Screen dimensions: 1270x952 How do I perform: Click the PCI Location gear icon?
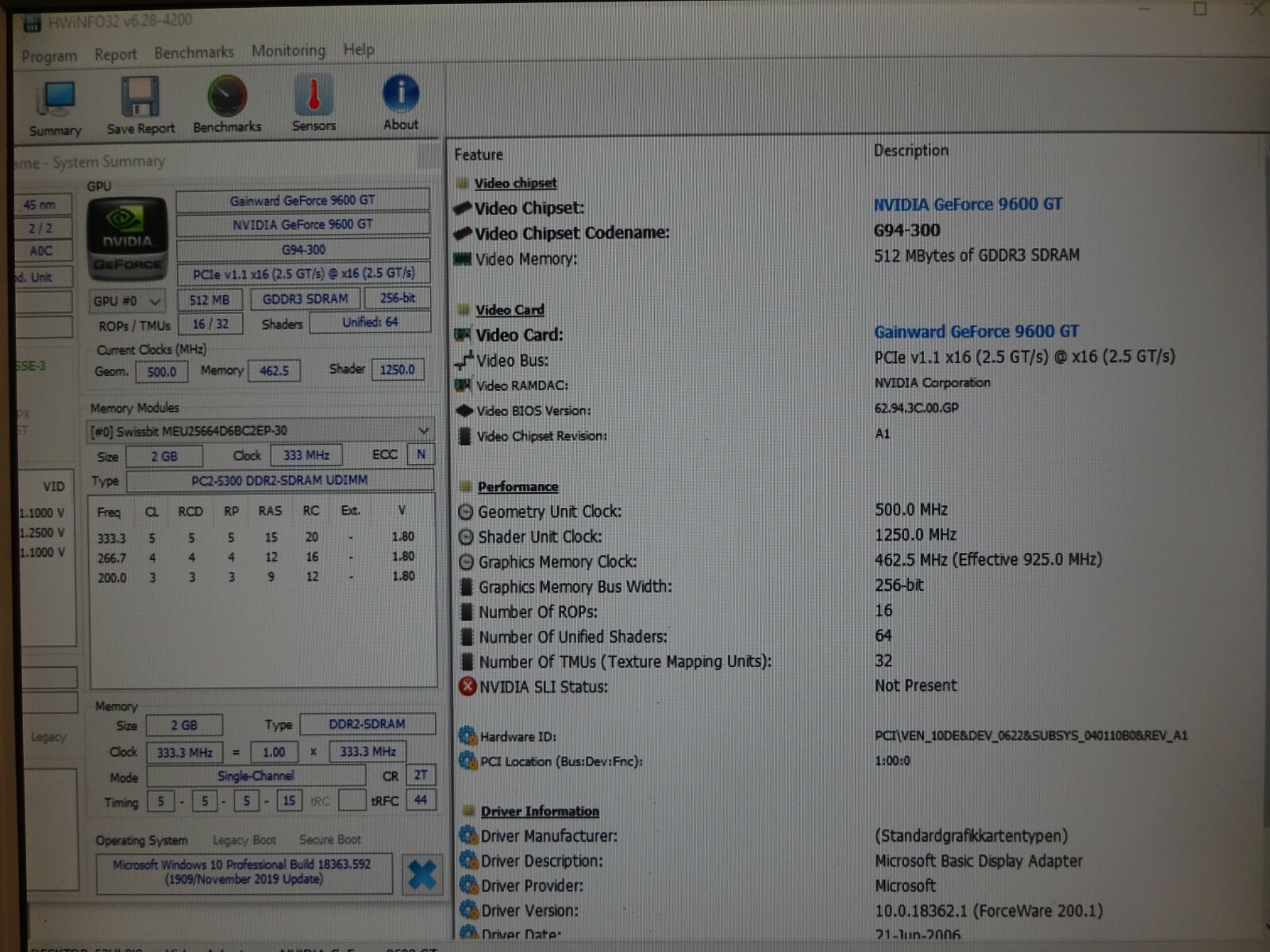pos(468,761)
